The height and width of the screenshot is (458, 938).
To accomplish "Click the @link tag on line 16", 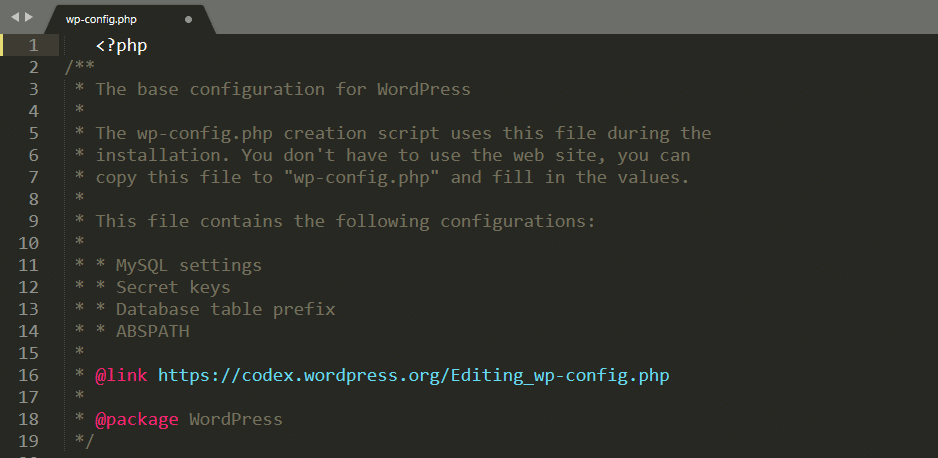I will (x=121, y=376).
